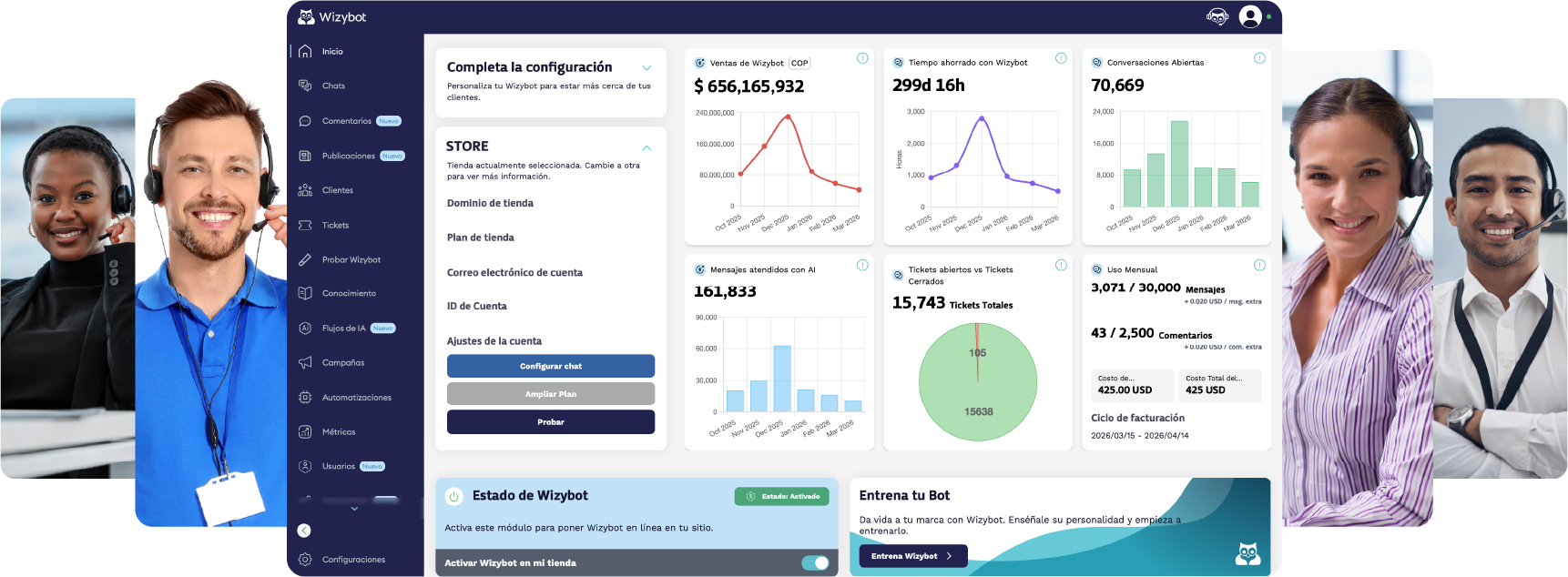Screen dimensions: 1568x577
Task: Collapse the STORE panel chevron
Action: click(x=647, y=147)
